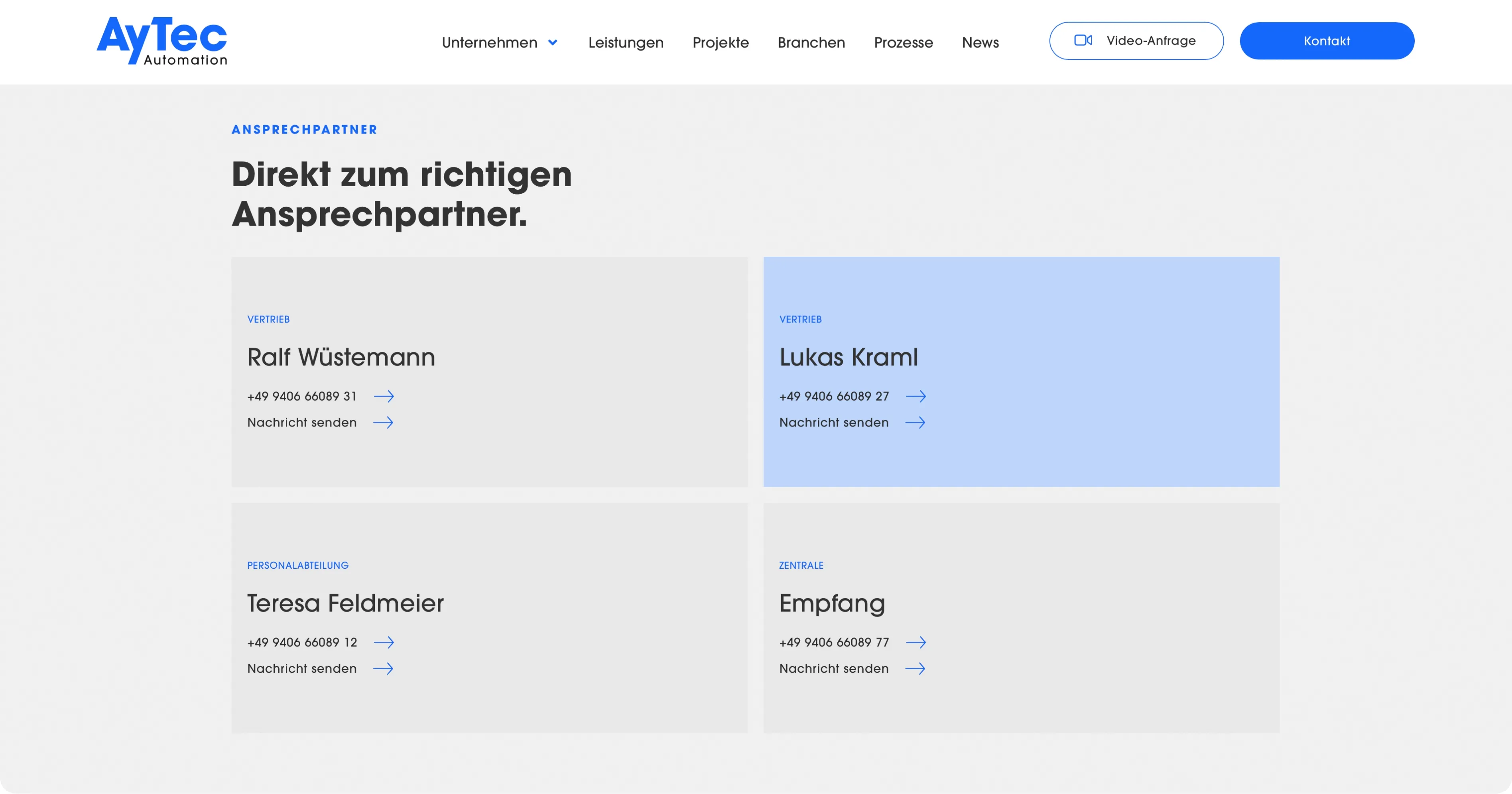Viewport: 1512px width, 794px height.
Task: Click arrow next to Ralf Wüstemann's phone number
Action: 384,397
